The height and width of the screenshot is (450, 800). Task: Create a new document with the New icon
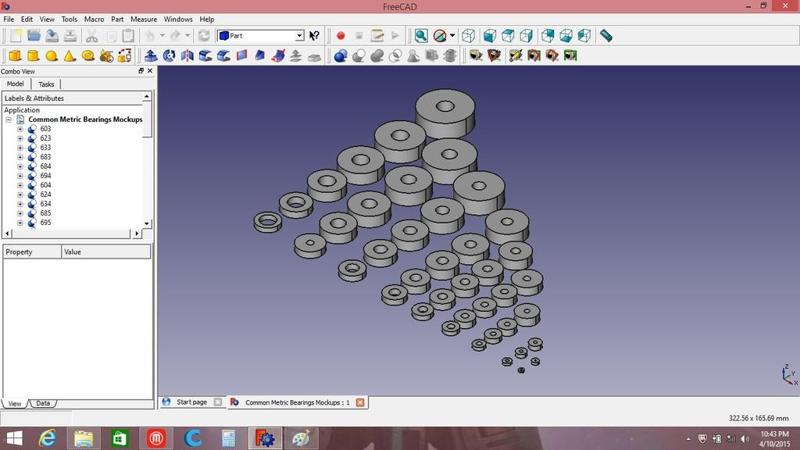click(x=16, y=36)
